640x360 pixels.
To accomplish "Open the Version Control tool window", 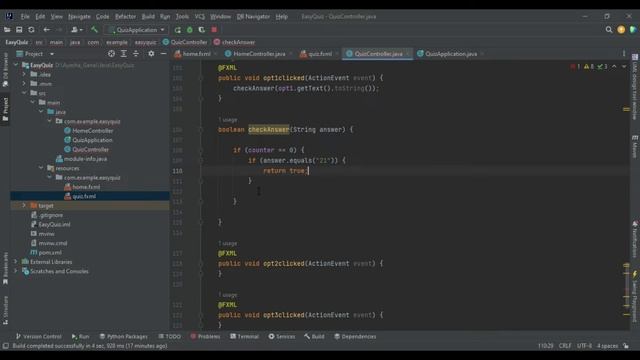I will point(38,337).
